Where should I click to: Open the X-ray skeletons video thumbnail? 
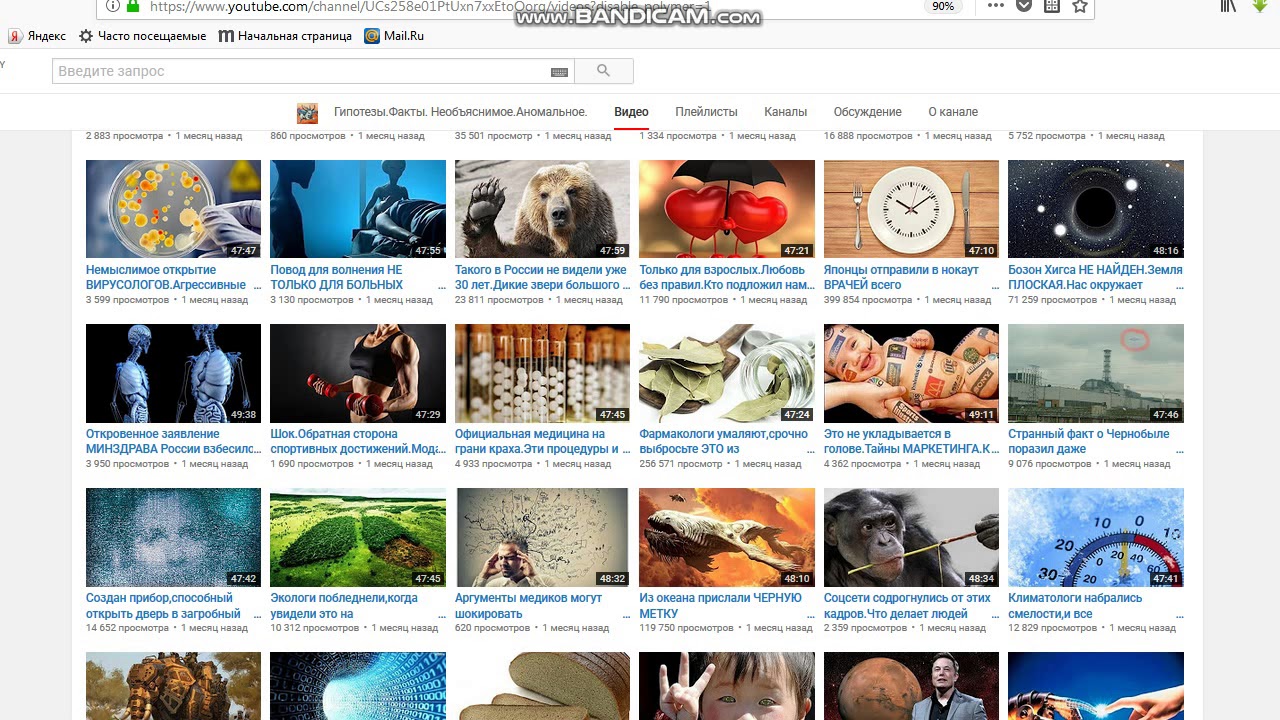pyautogui.click(x=173, y=373)
